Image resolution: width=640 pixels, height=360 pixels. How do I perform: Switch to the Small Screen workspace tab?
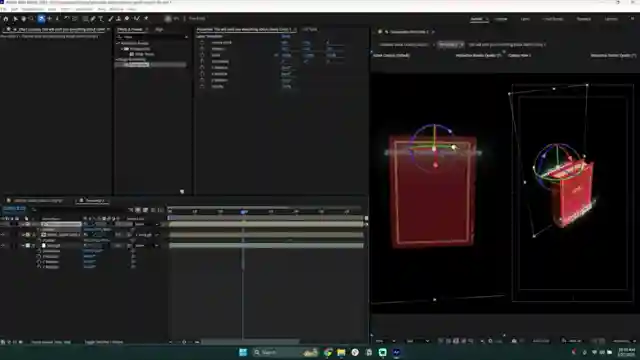coord(553,19)
